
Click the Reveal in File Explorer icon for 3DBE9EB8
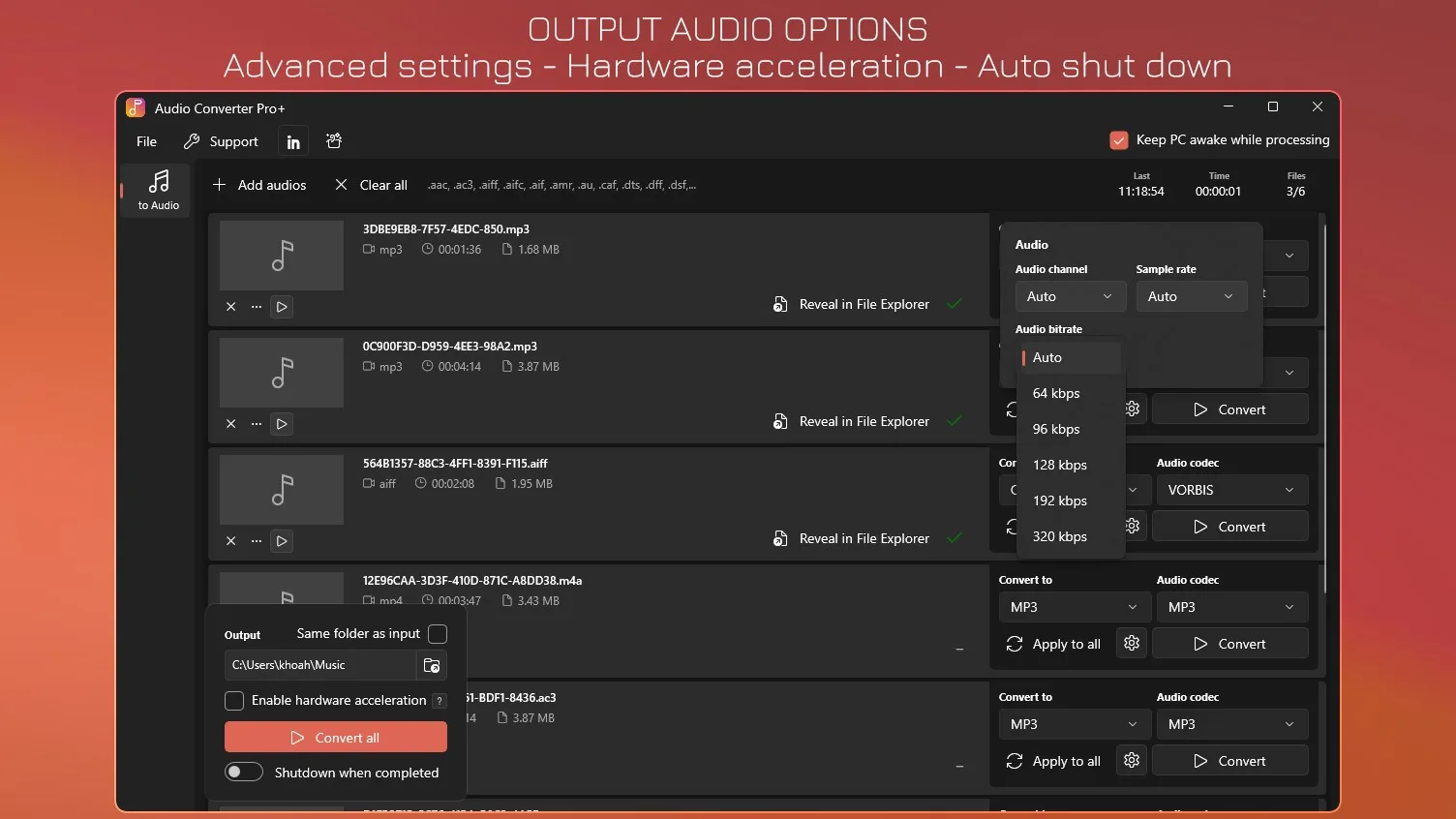[x=780, y=304]
